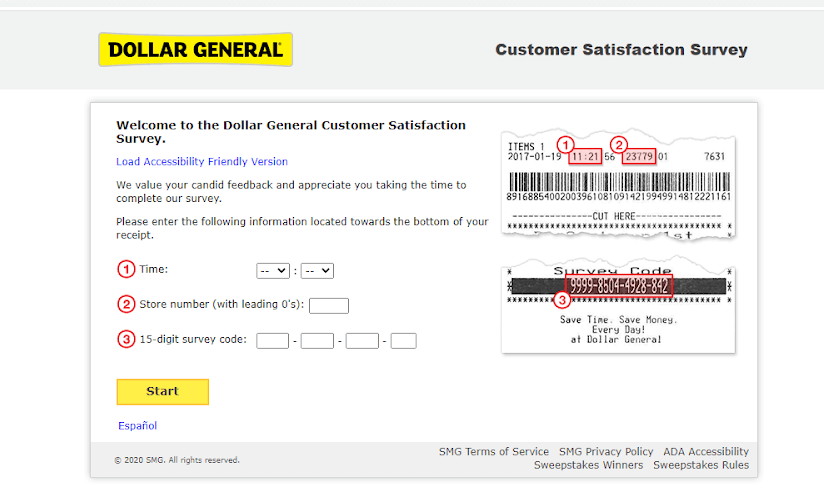Select first survey code segment box
Image resolution: width=824 pixels, height=488 pixels.
click(x=272, y=341)
